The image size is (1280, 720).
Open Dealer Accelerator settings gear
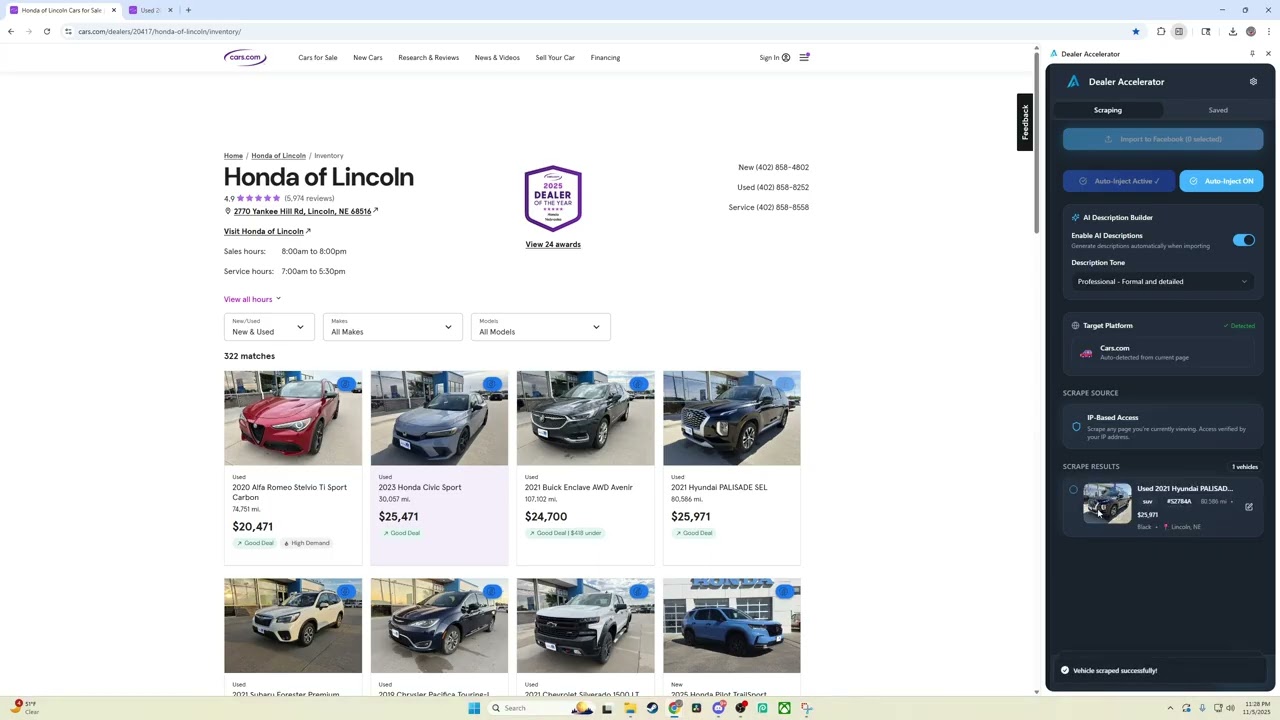click(x=1253, y=82)
